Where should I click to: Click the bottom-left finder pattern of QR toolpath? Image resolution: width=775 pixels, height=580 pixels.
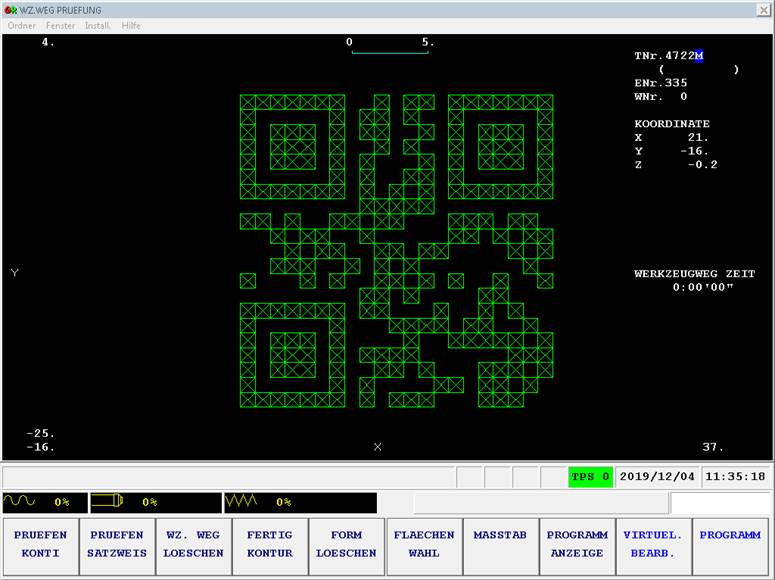coord(293,356)
